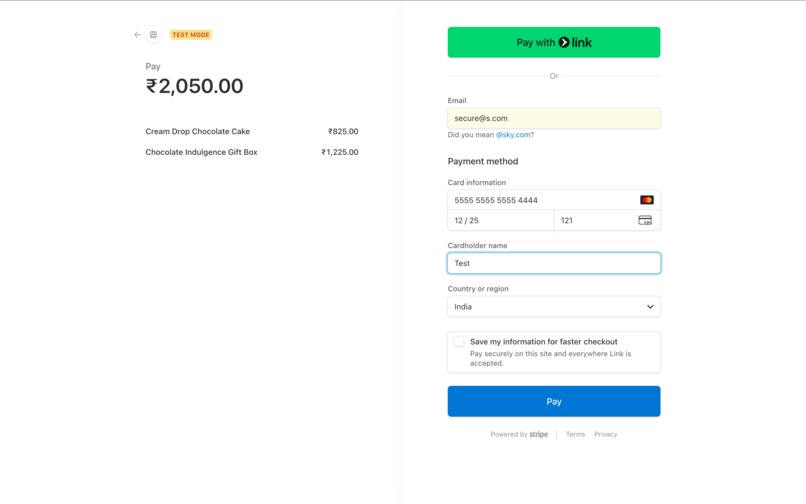Viewport: 806px width, 504px height.
Task: Accept the @sky.com email suggestion
Action: [513, 135]
